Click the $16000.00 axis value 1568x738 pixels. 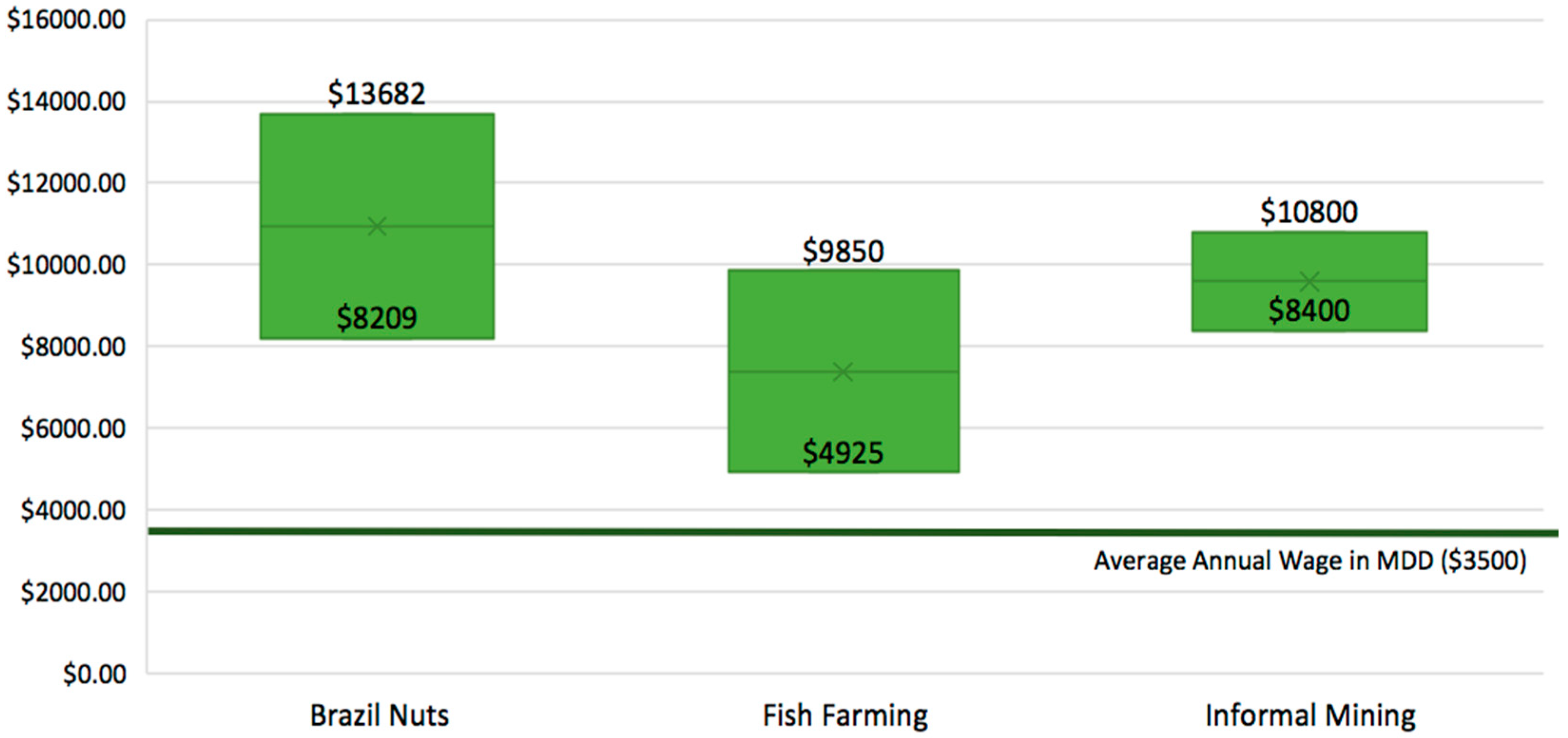66,20
